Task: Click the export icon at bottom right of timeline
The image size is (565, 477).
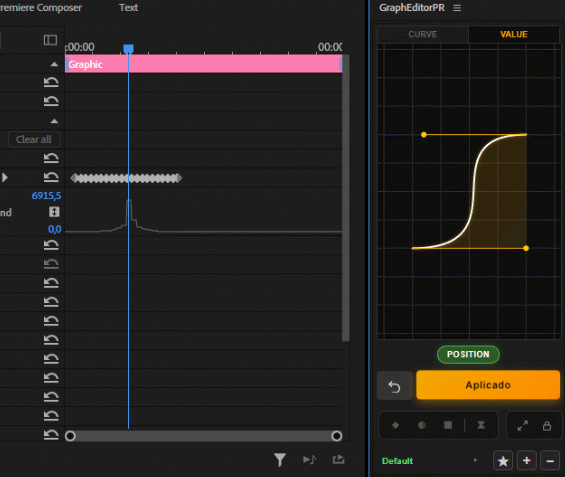Action: point(338,459)
